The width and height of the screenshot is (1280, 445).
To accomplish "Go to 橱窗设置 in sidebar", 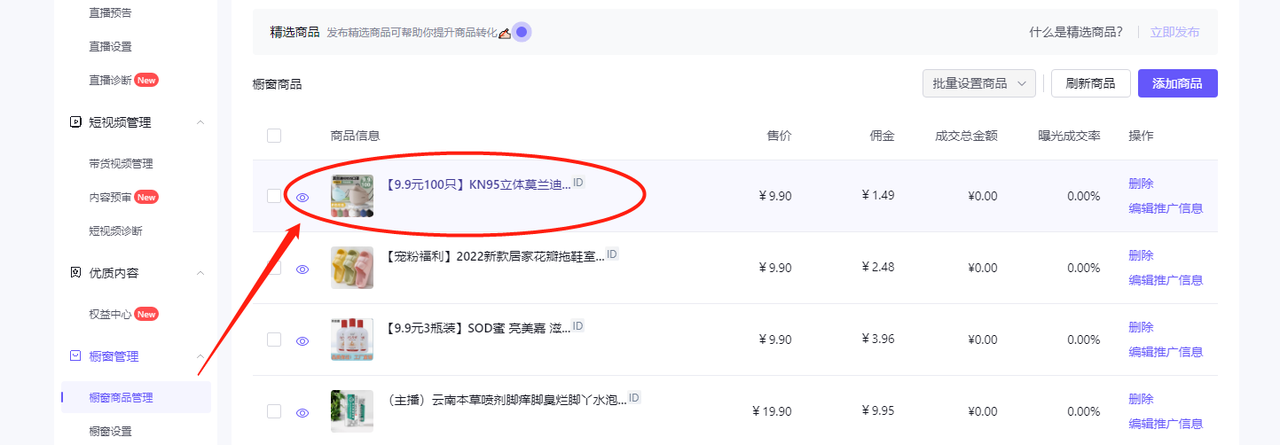I will (110, 431).
